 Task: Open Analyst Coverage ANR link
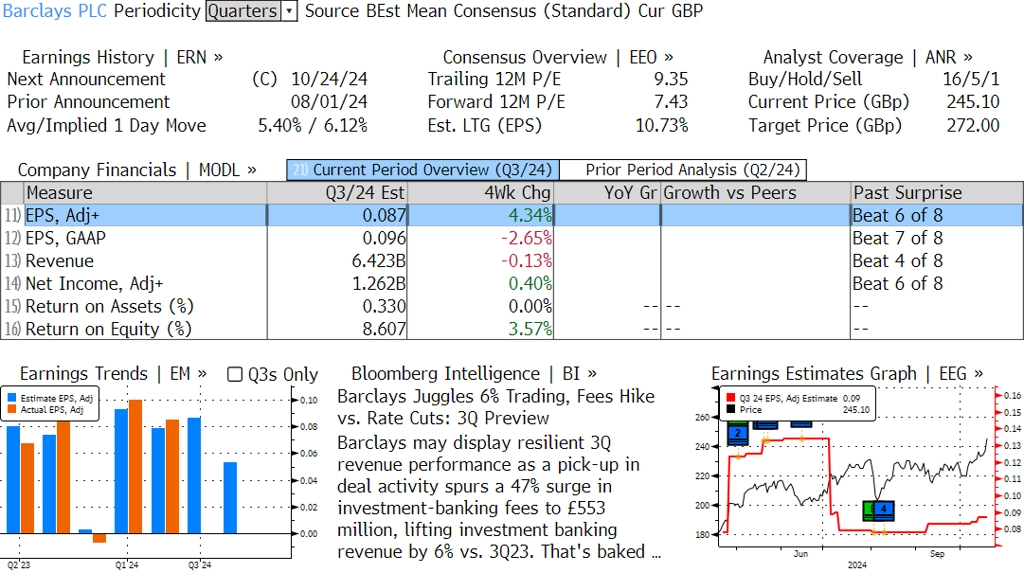[x=868, y=57]
